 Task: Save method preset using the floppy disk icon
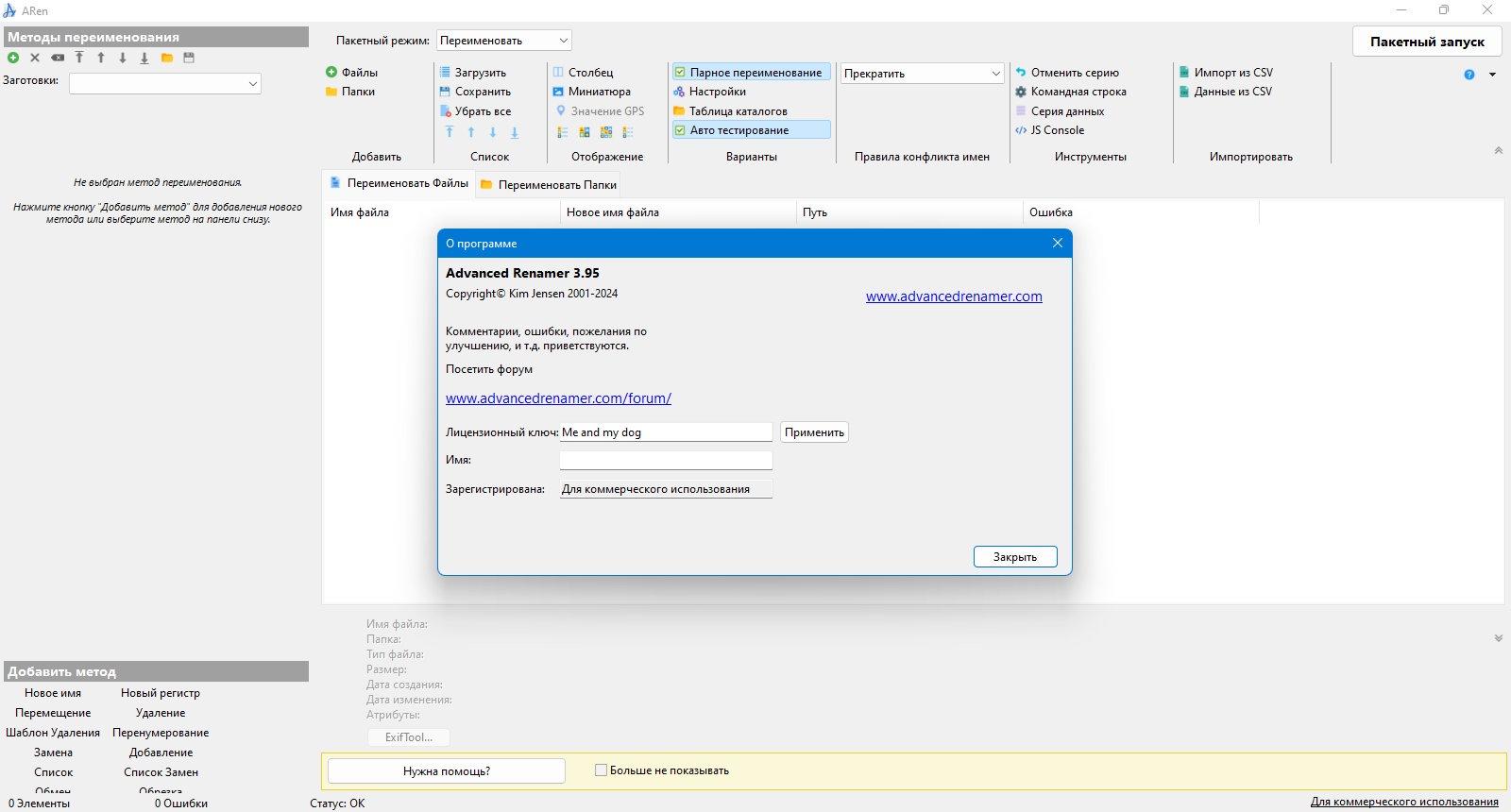(x=189, y=58)
